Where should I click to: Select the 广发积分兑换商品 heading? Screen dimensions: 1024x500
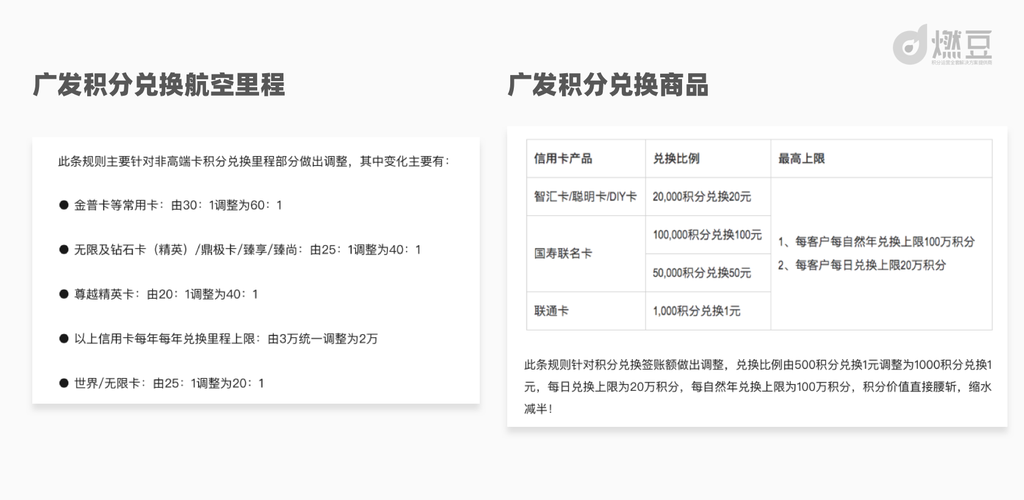click(x=608, y=86)
